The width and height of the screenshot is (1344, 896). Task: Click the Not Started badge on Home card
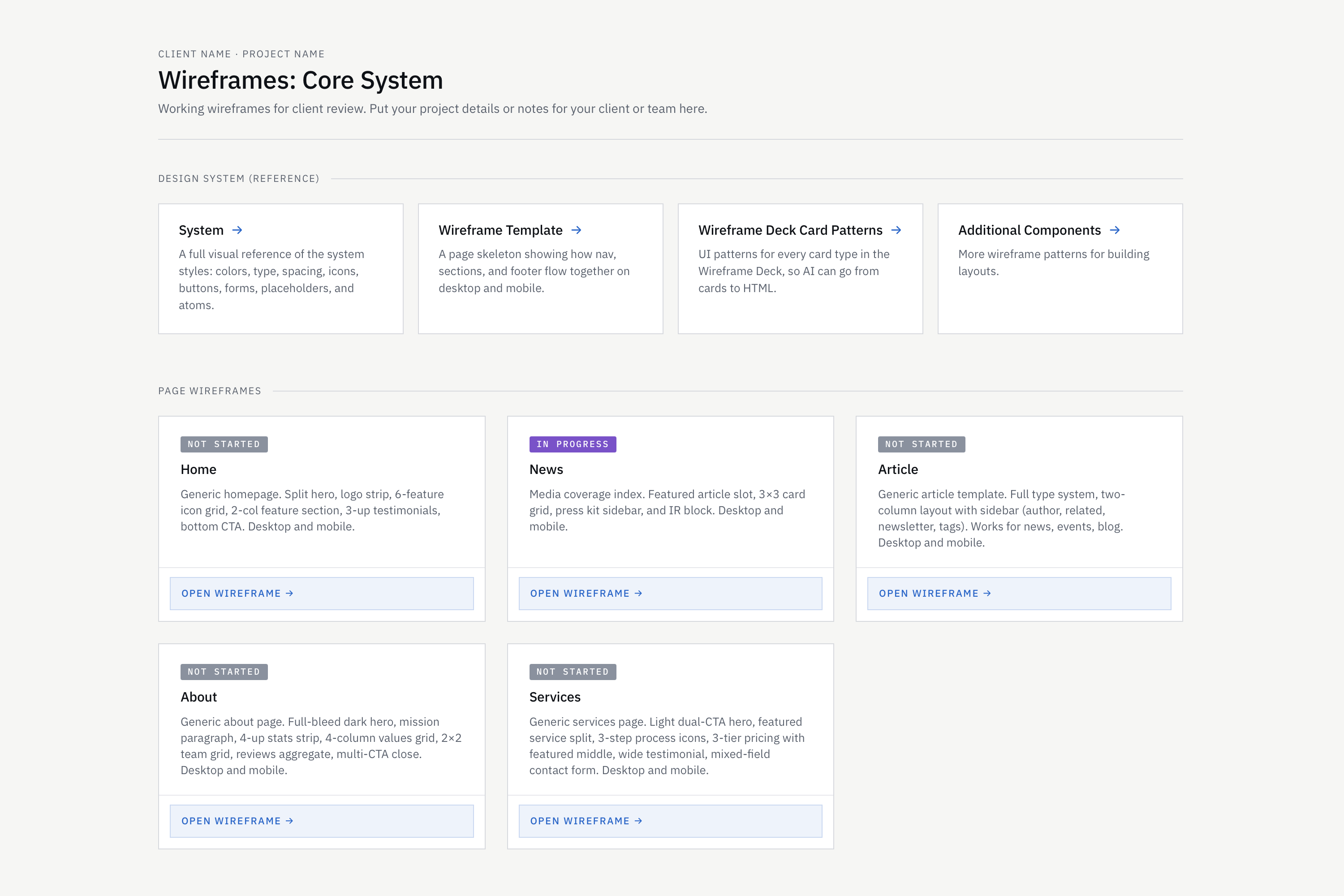224,444
